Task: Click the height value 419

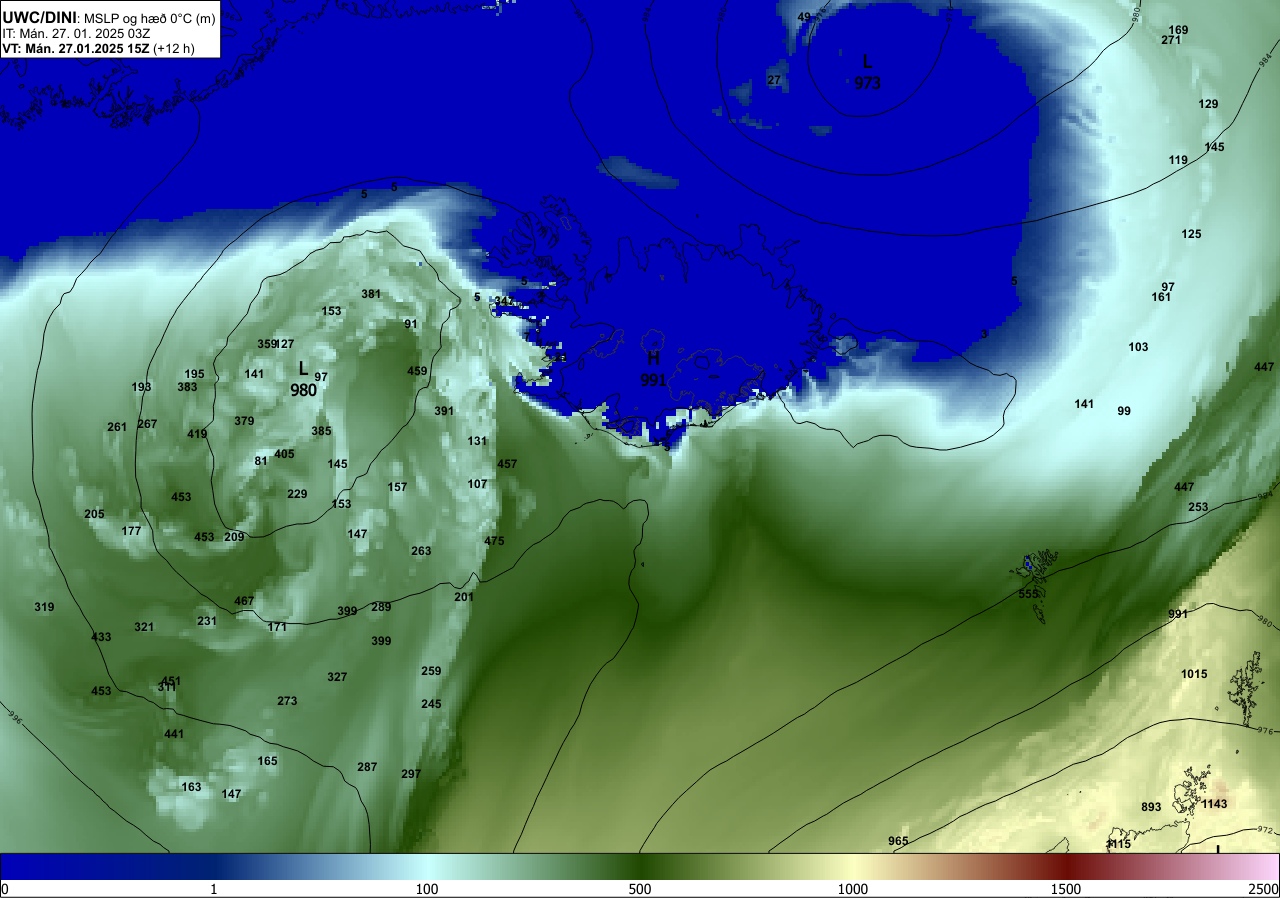Action: pyautogui.click(x=197, y=434)
